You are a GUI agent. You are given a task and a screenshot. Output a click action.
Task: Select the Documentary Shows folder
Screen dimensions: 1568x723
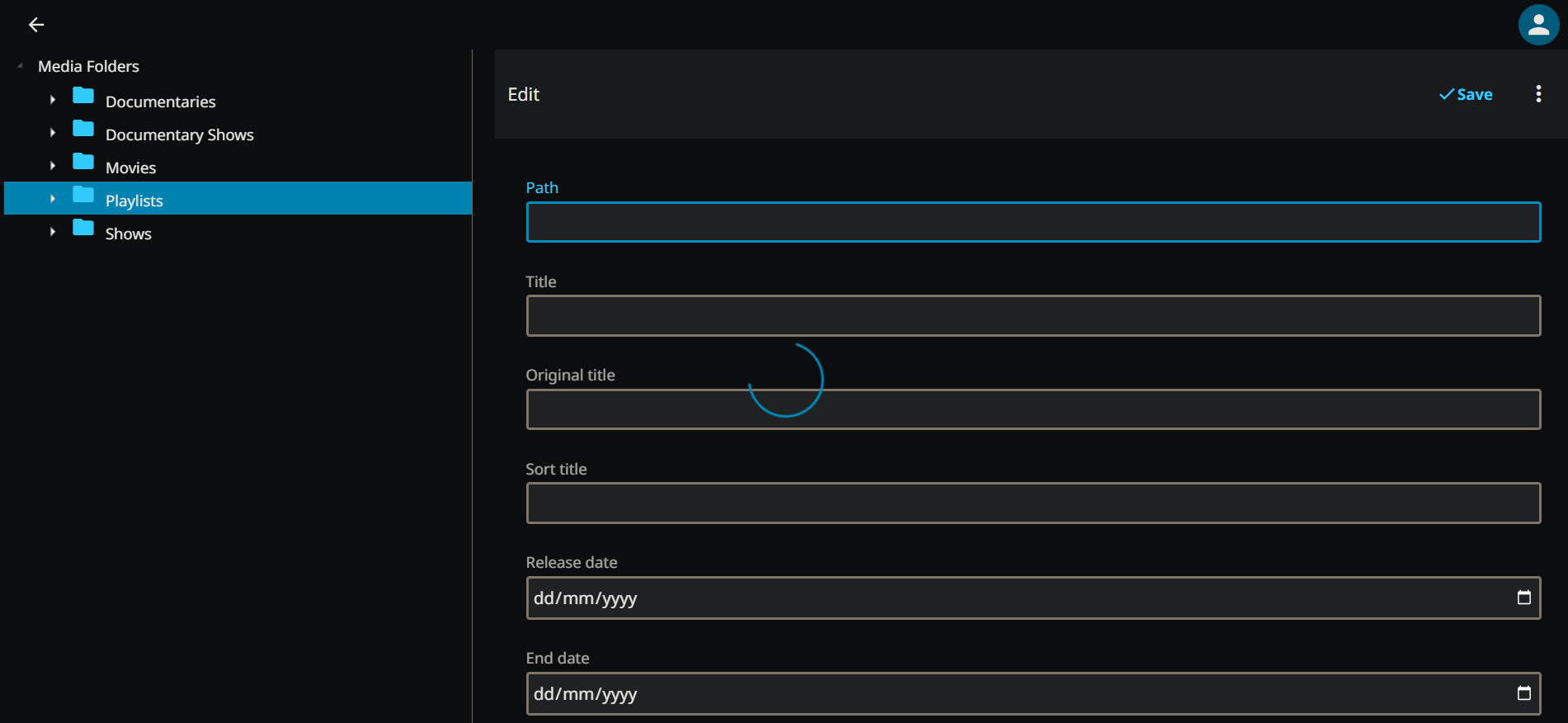pyautogui.click(x=179, y=135)
